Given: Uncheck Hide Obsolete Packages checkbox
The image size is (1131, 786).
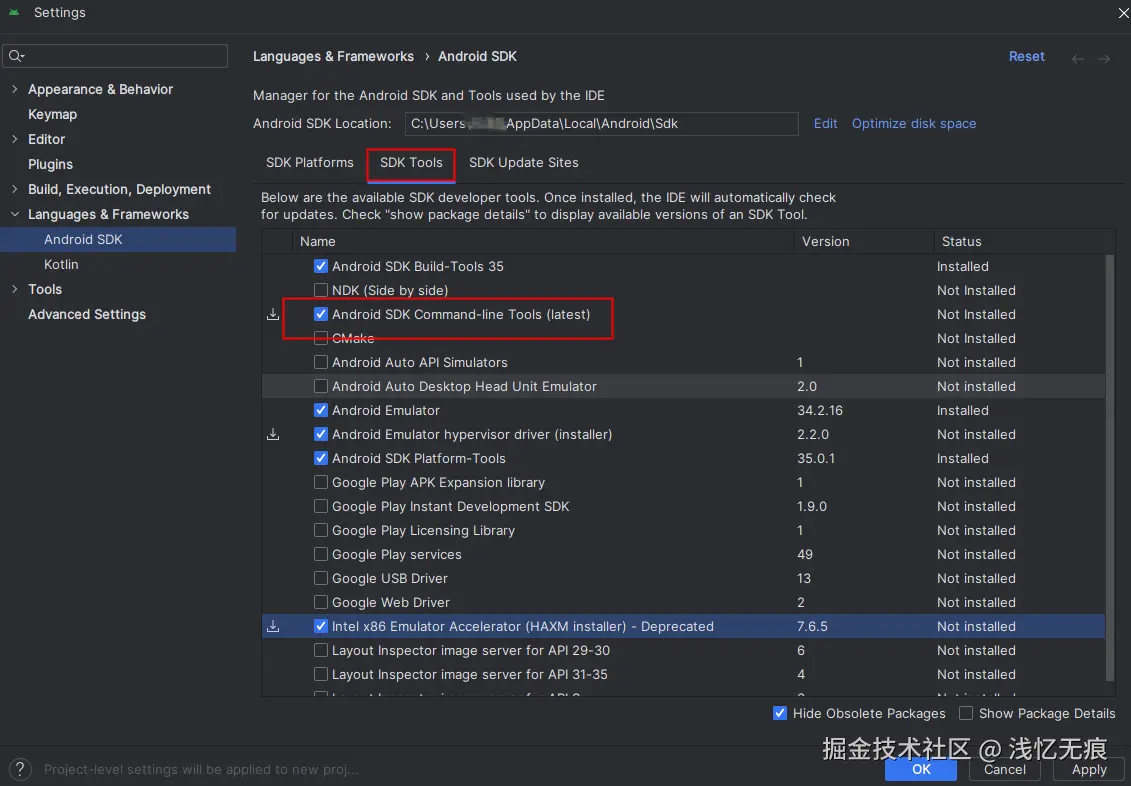Looking at the screenshot, I should 780,713.
